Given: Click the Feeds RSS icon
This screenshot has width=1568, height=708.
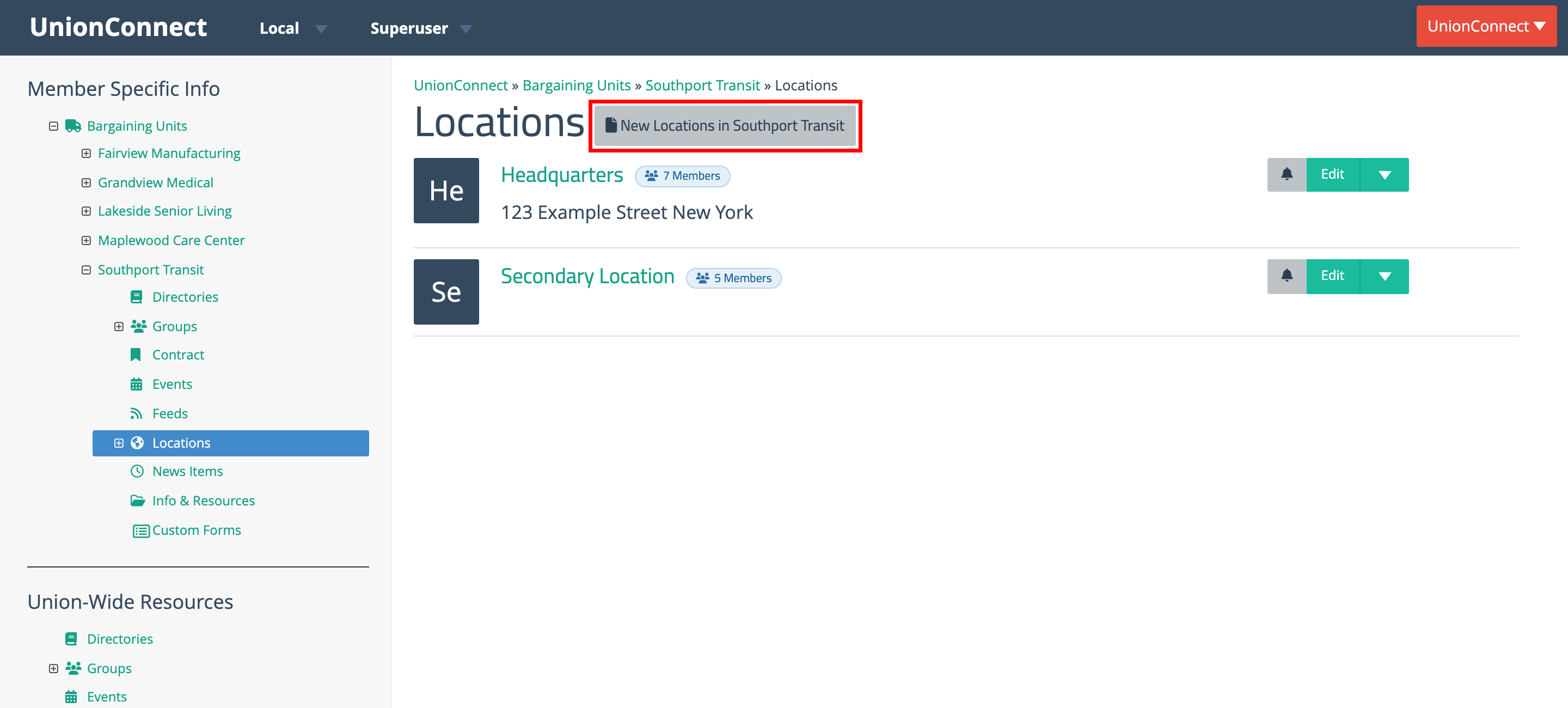Looking at the screenshot, I should 136,413.
